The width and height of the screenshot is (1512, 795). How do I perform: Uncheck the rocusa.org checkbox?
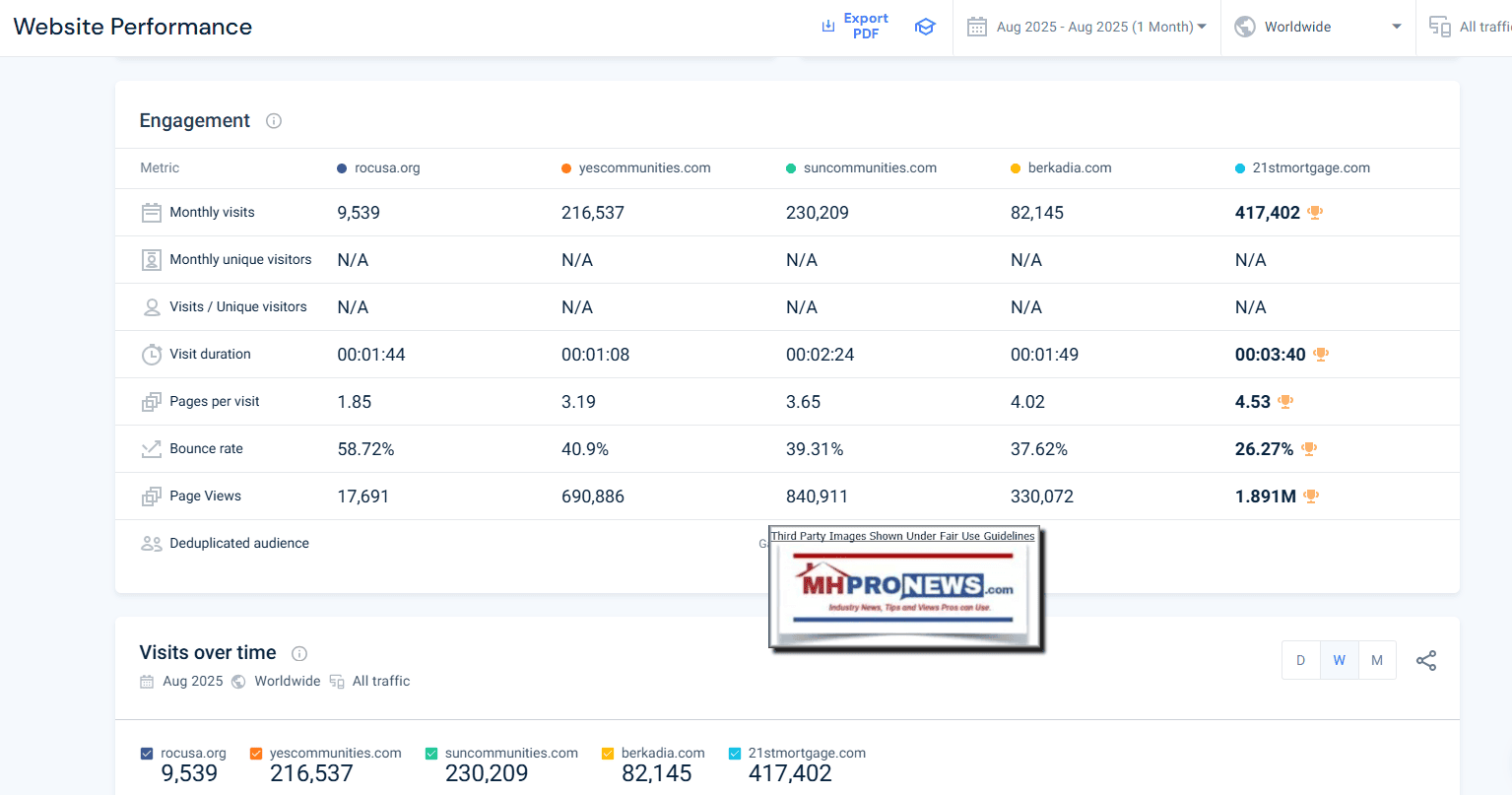[147, 754]
